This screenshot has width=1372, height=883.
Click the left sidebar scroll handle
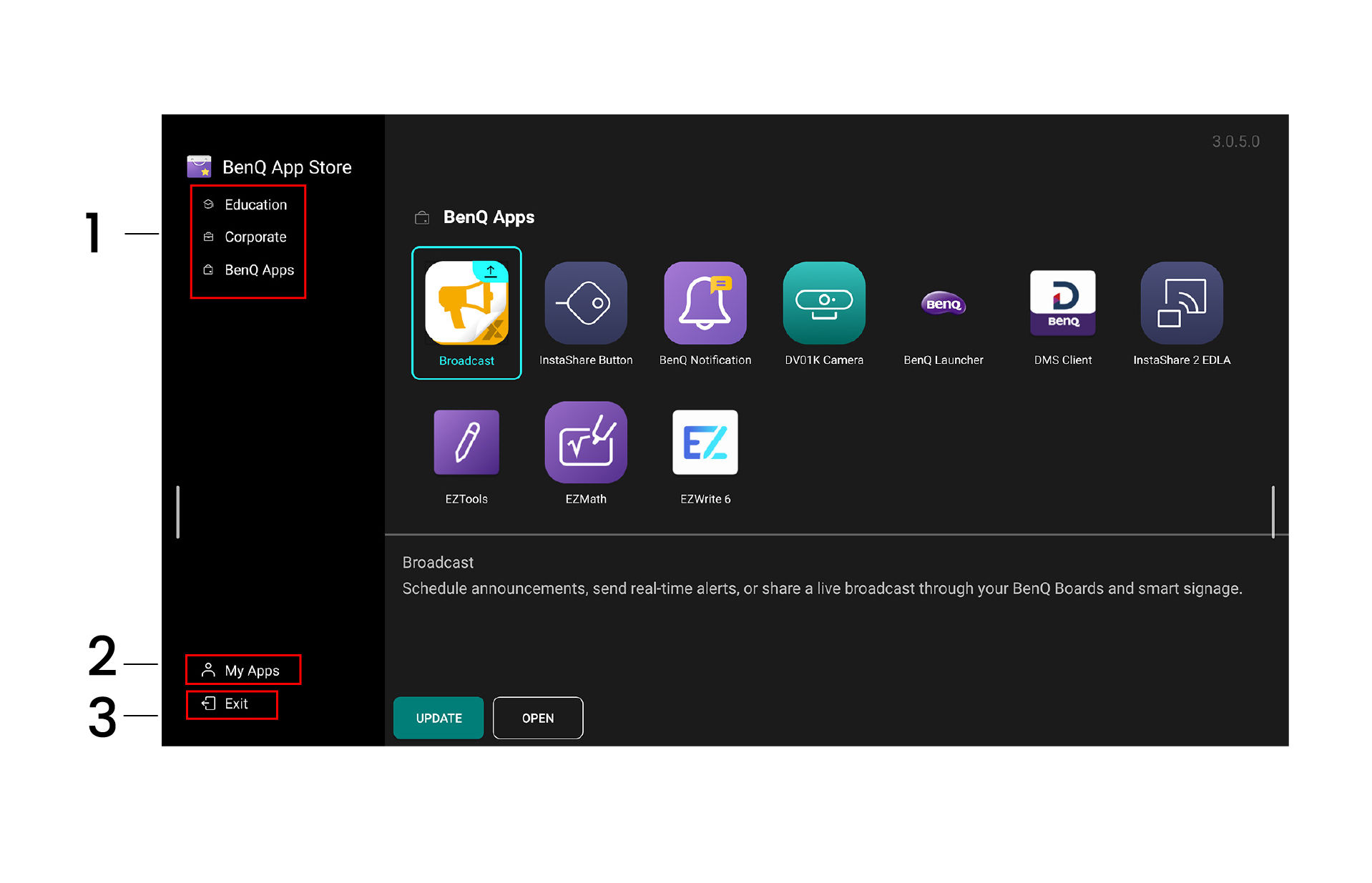click(177, 512)
